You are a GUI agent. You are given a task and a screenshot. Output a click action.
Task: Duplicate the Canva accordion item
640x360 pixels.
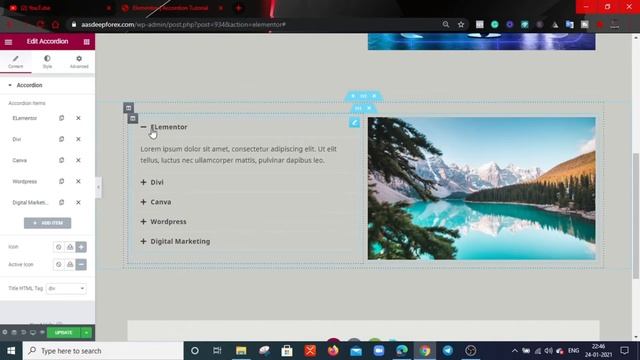click(x=62, y=160)
